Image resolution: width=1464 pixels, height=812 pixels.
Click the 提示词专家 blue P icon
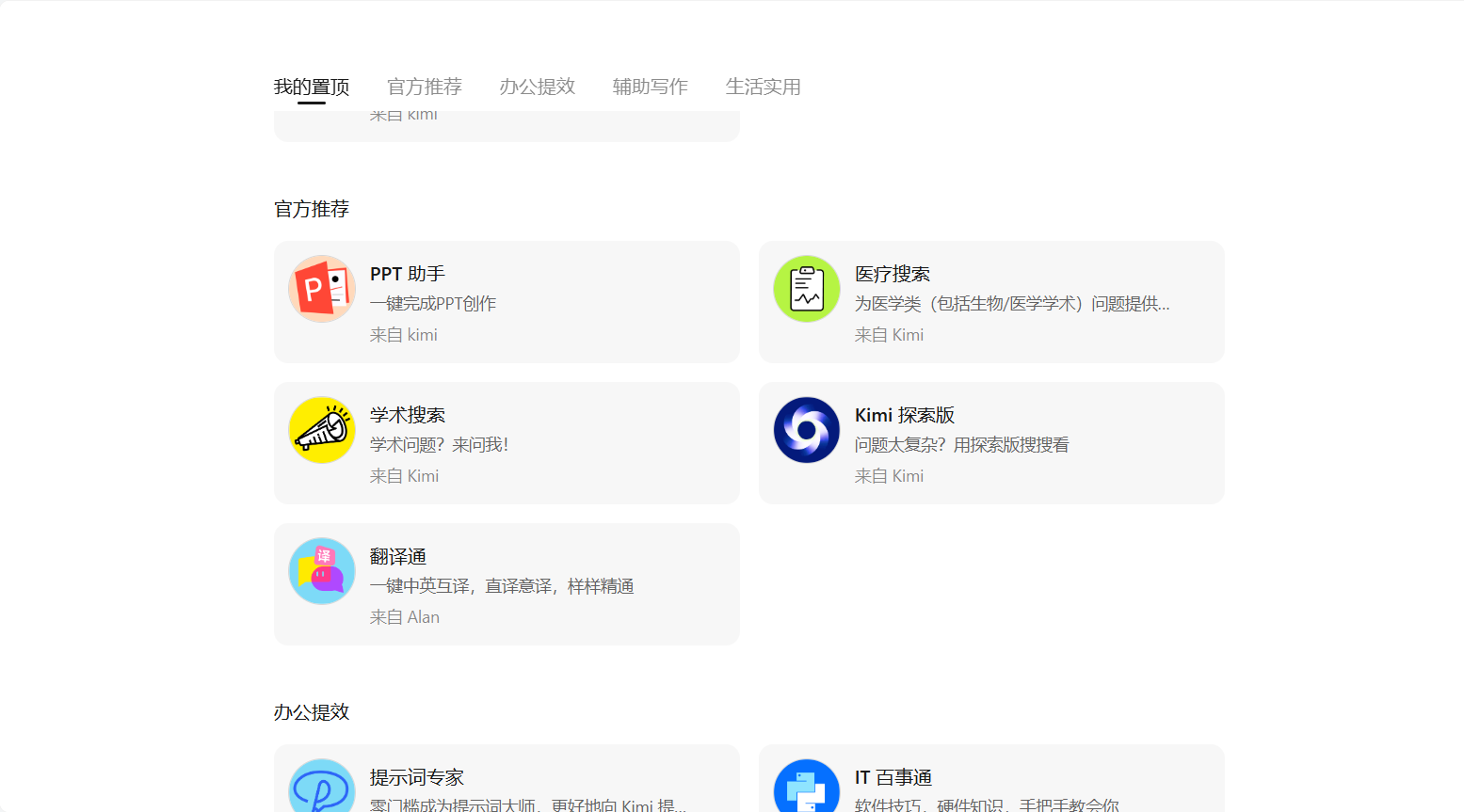[322, 787]
